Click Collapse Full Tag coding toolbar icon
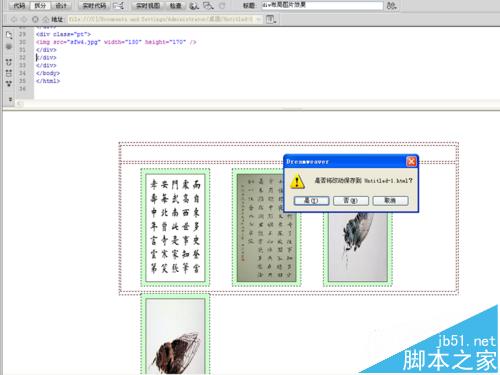Image resolution: width=500 pixels, height=375 pixels. pyautogui.click(x=9, y=62)
